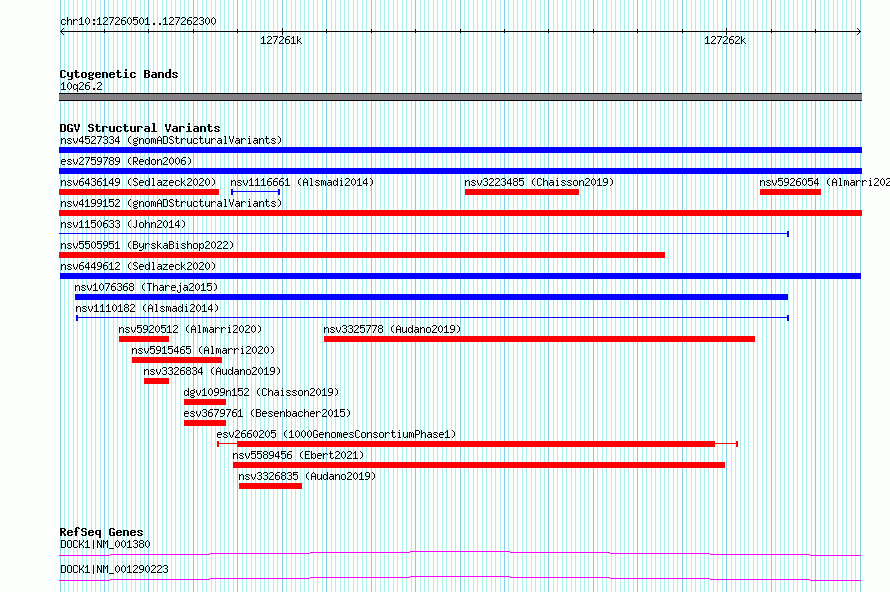890x592 pixels.
Task: Select the thin blue nsv1110182 line
Action: click(x=433, y=318)
